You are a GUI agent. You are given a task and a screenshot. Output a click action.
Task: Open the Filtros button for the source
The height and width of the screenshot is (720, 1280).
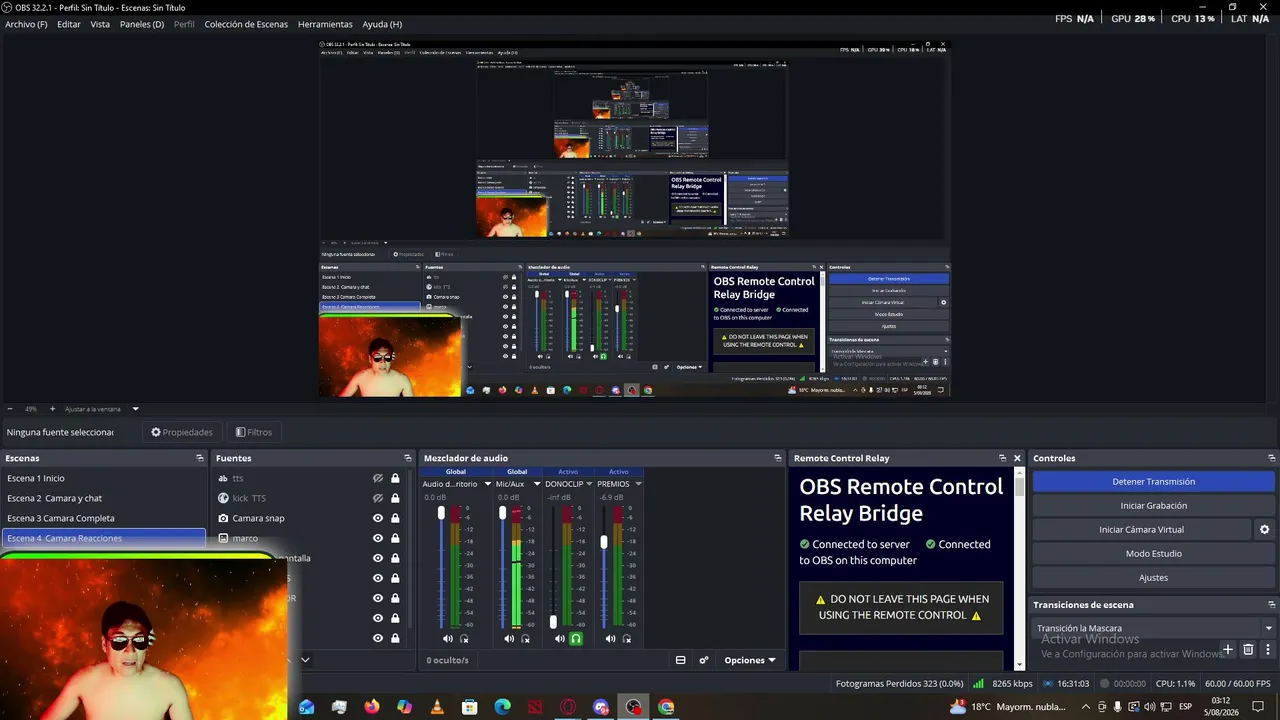point(254,432)
